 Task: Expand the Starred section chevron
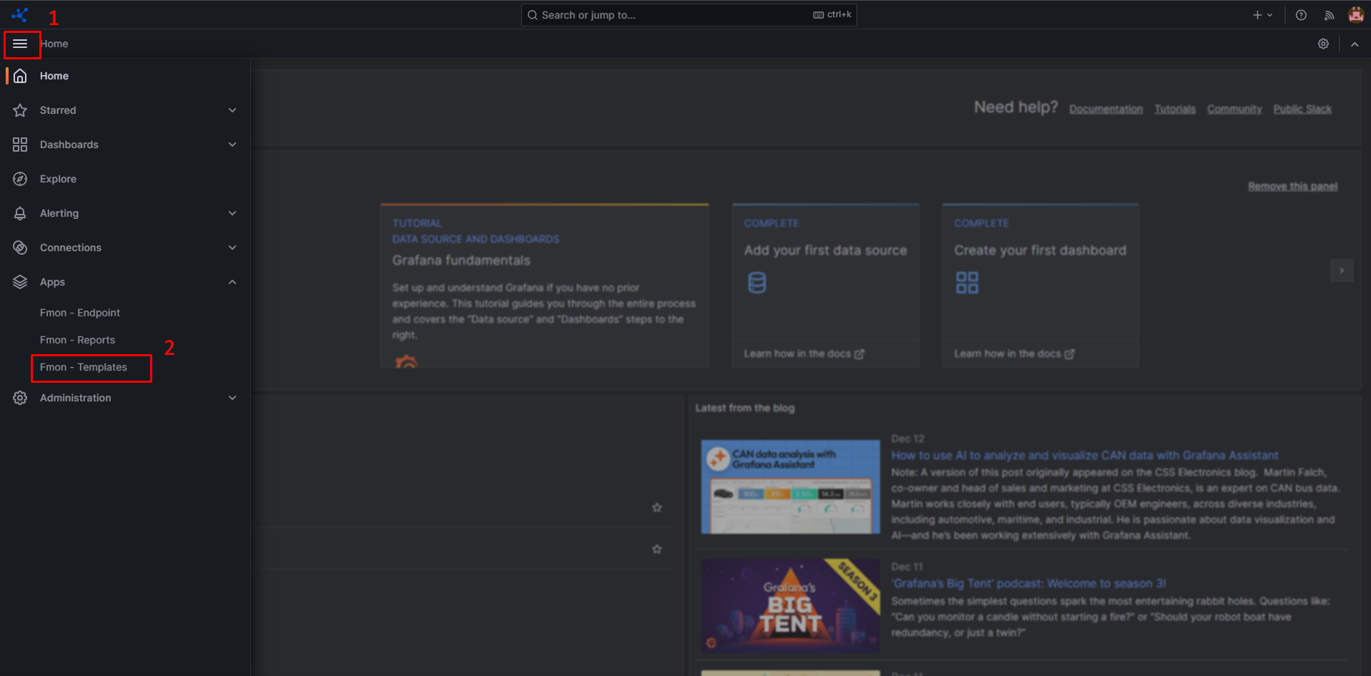[232, 110]
